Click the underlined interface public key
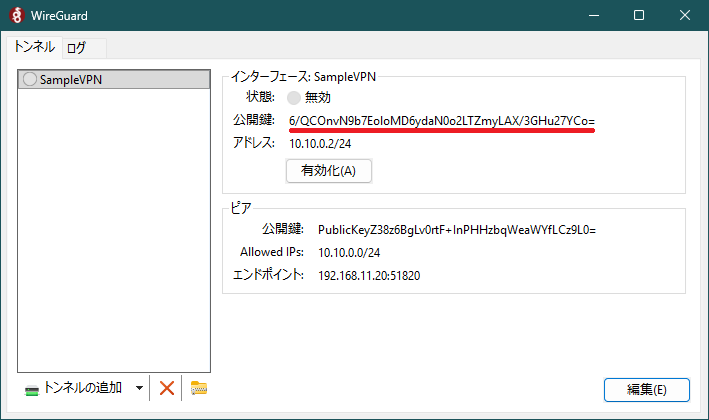Image resolution: width=709 pixels, height=420 pixels. [x=442, y=121]
